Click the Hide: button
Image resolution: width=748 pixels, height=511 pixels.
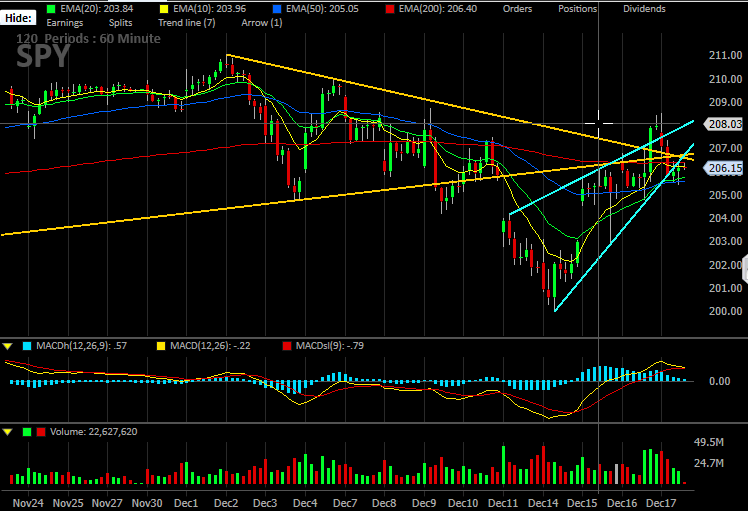[x=18, y=18]
